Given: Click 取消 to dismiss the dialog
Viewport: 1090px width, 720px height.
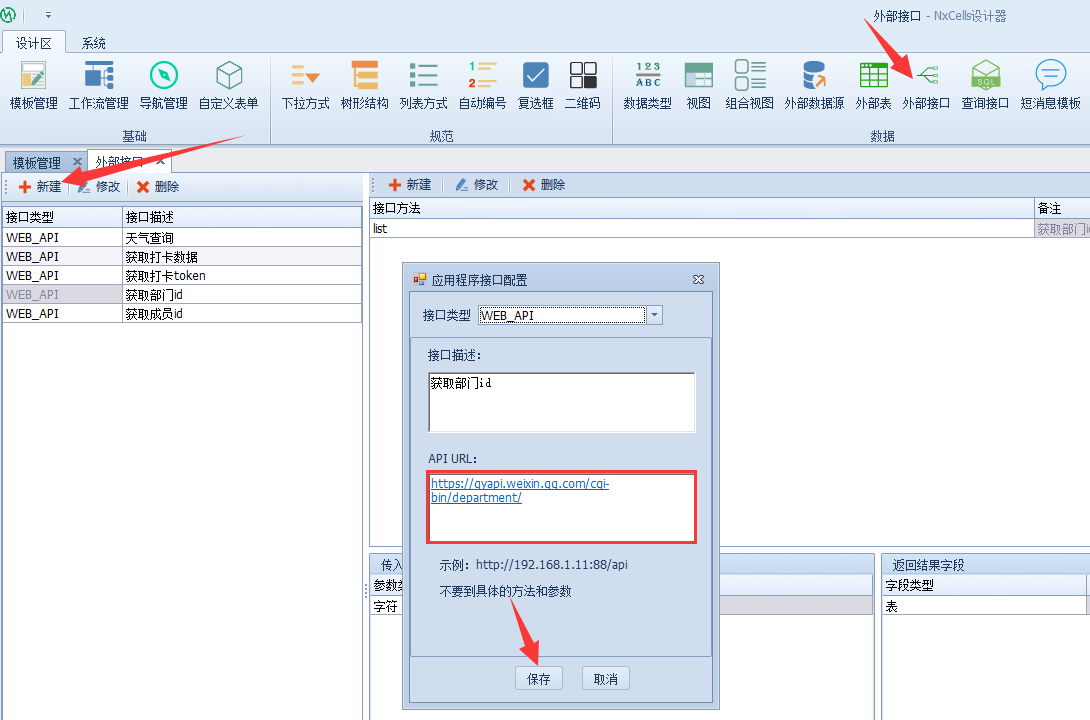Looking at the screenshot, I should click(605, 679).
